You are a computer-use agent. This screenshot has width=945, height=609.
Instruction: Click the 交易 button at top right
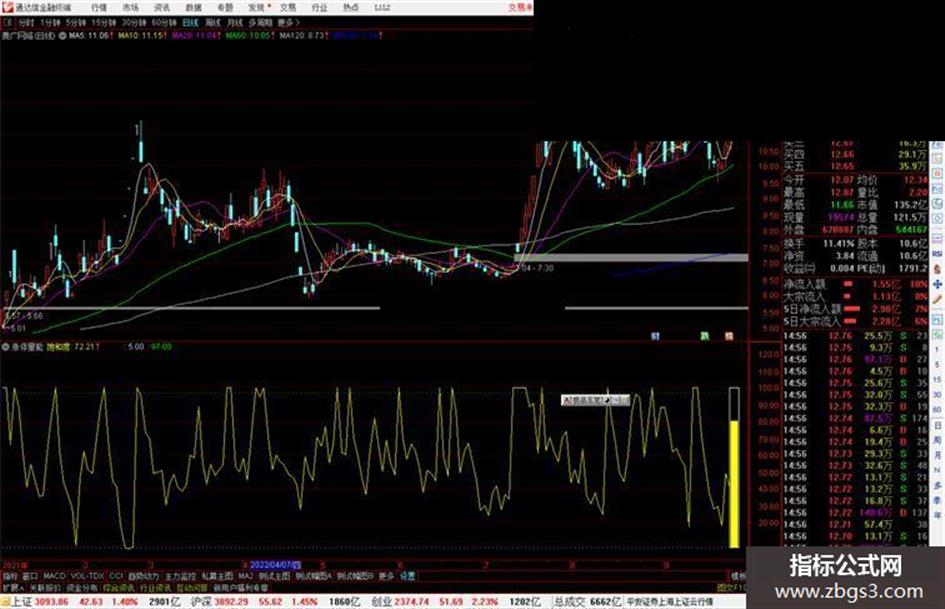(x=521, y=8)
